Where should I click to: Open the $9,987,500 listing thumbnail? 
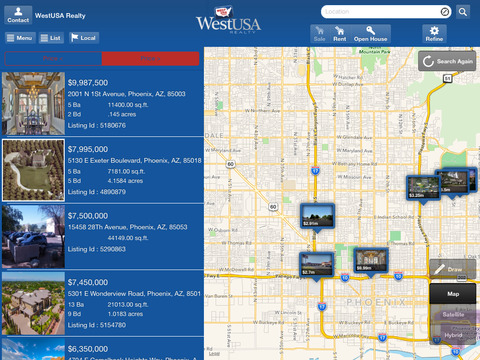click(x=33, y=103)
